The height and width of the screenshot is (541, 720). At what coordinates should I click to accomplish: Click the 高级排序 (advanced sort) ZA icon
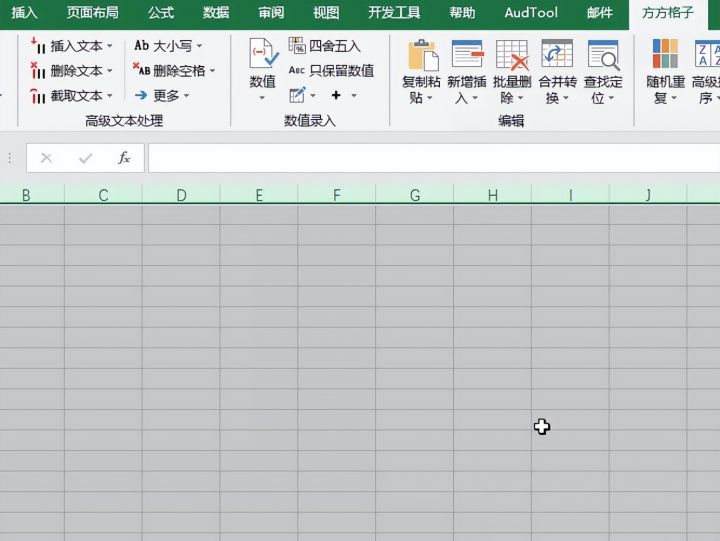click(707, 54)
